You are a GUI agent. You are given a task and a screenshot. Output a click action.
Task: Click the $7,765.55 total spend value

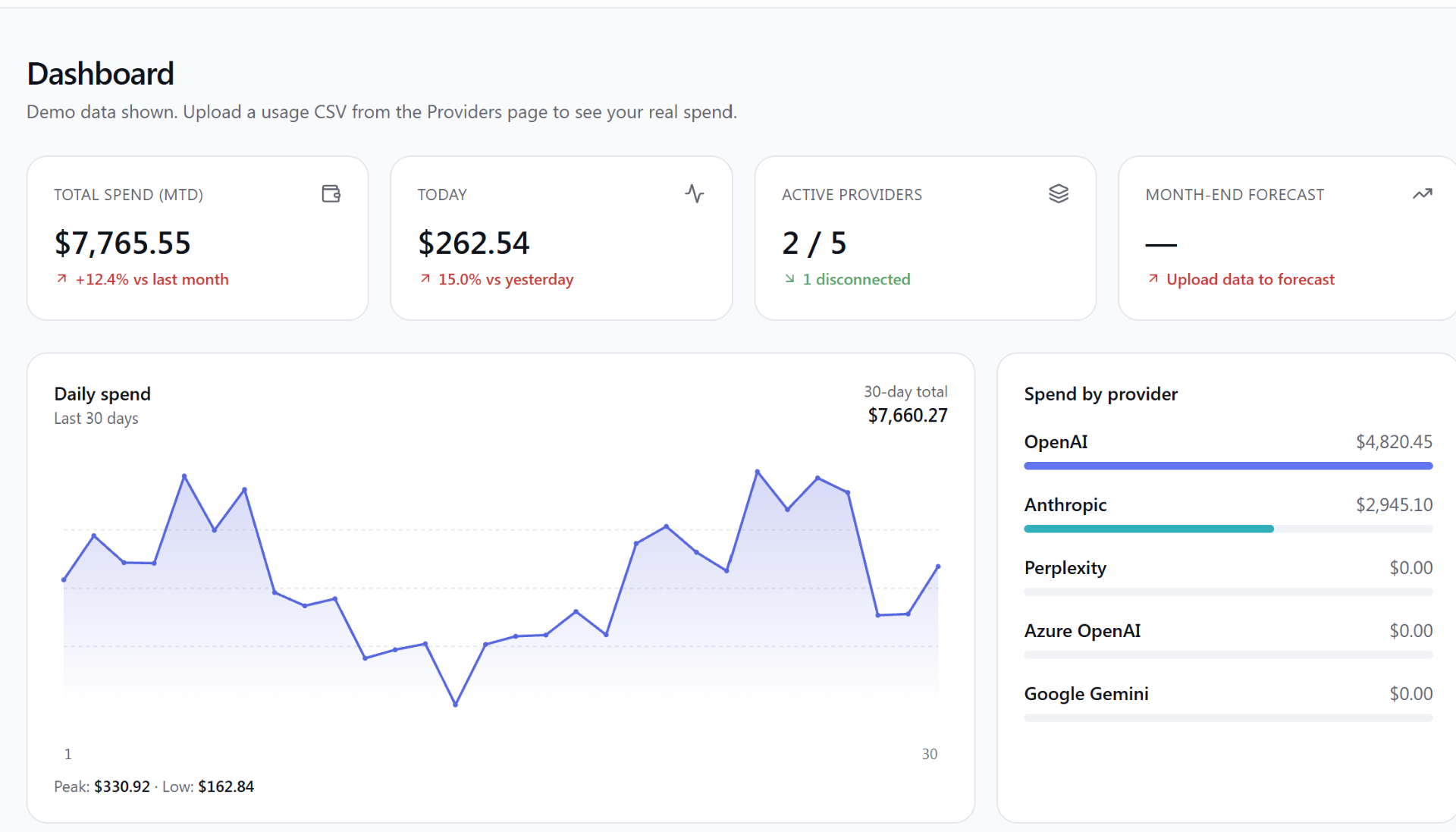123,243
